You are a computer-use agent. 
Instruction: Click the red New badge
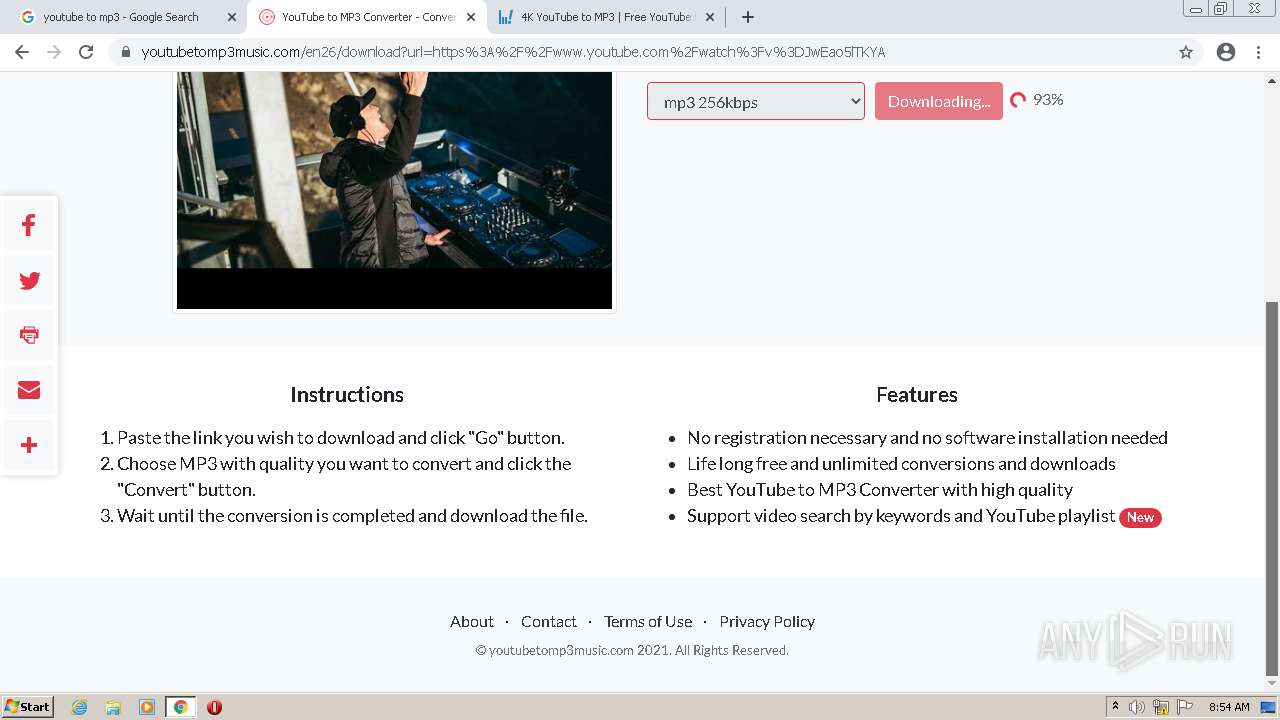(x=1140, y=517)
